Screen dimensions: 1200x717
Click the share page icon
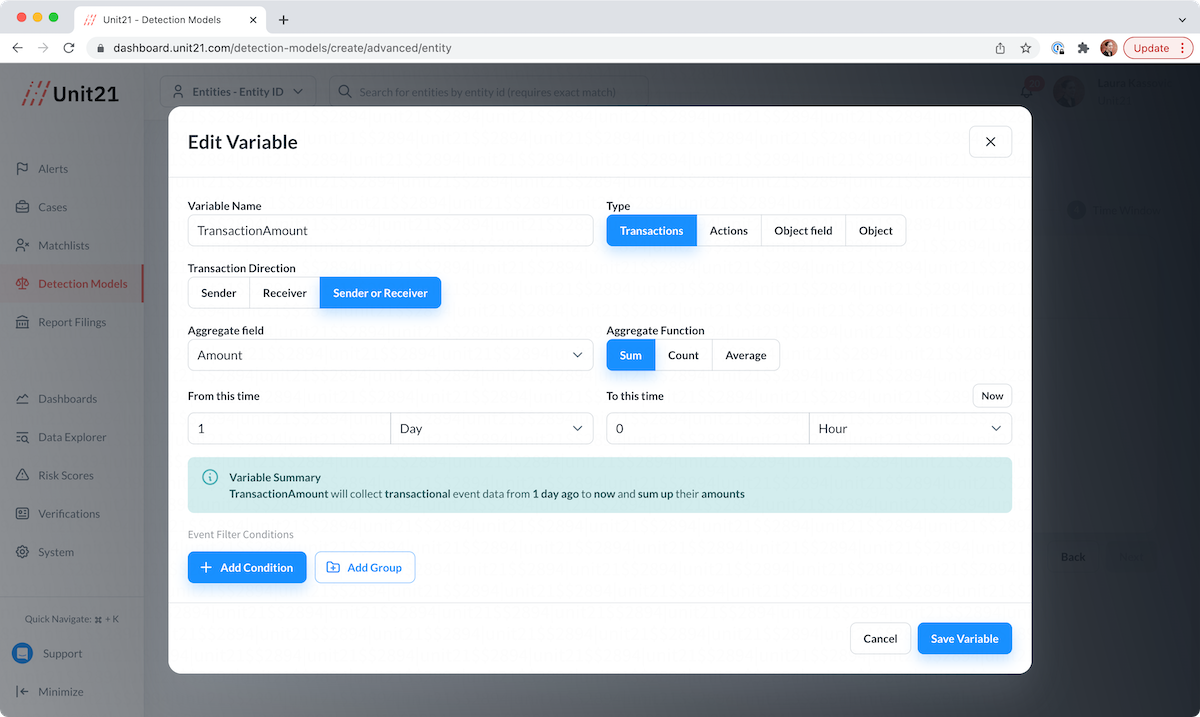click(1000, 47)
